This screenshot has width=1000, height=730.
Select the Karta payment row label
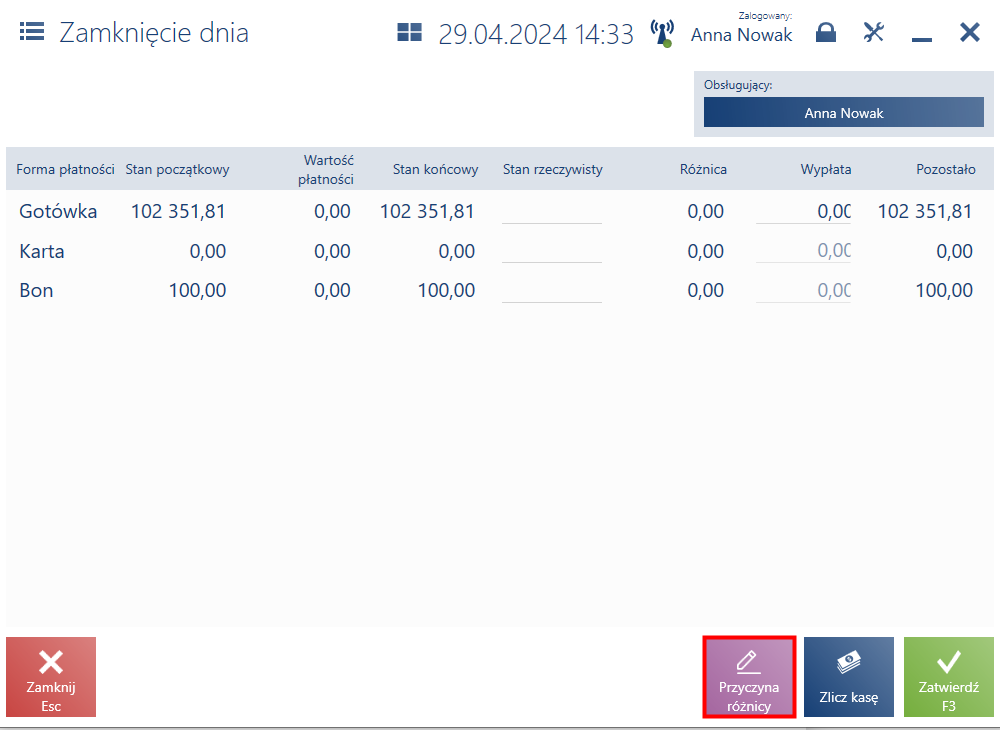(x=41, y=251)
